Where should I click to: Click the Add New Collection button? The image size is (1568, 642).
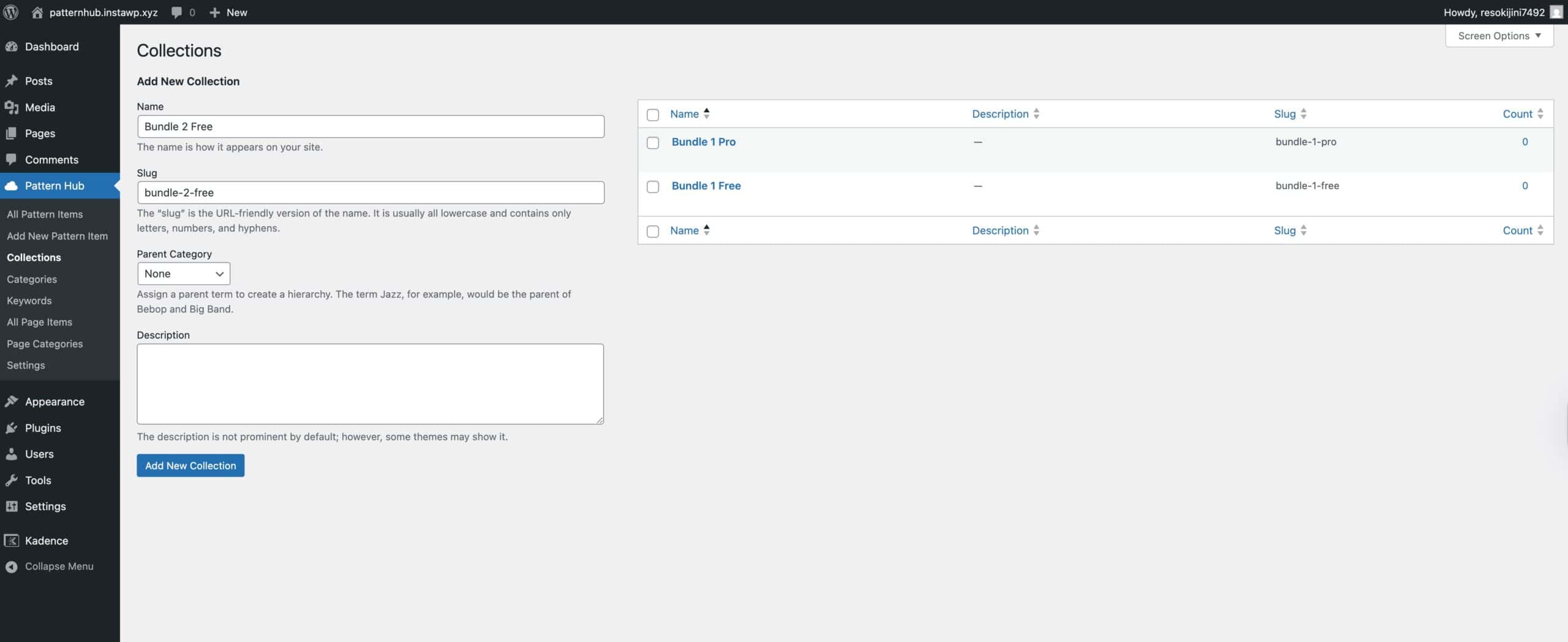[x=190, y=466]
